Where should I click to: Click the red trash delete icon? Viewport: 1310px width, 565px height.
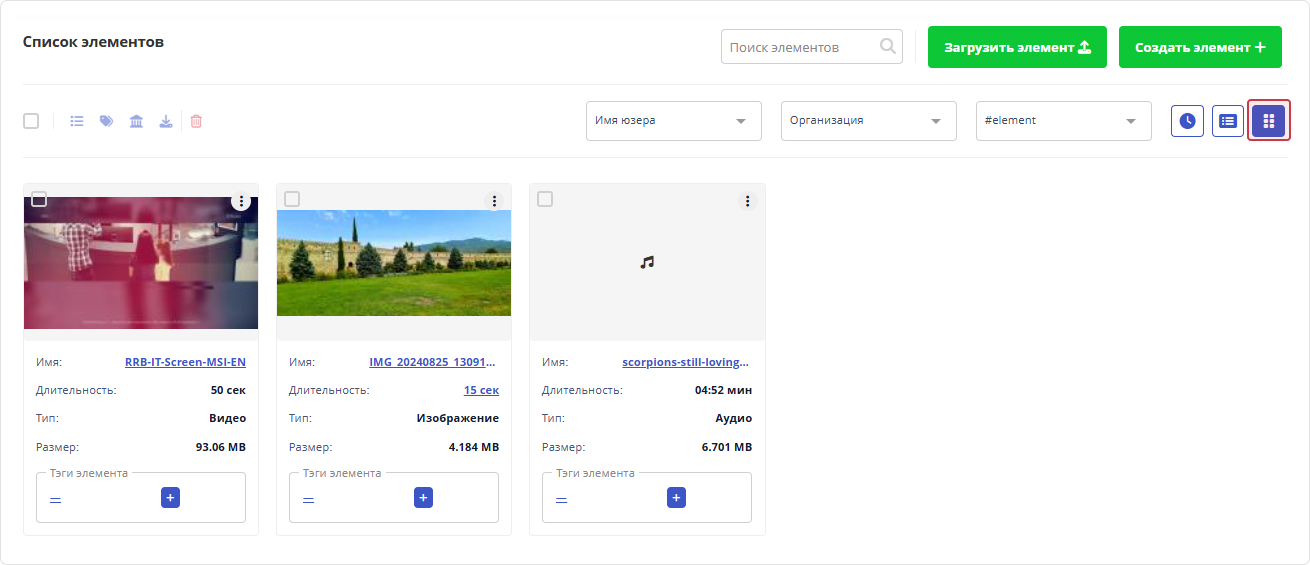click(x=196, y=121)
